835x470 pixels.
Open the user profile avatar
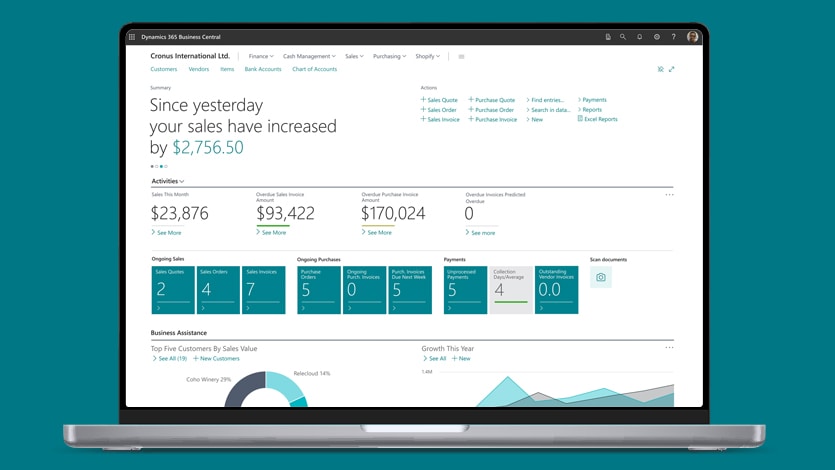tap(693, 37)
